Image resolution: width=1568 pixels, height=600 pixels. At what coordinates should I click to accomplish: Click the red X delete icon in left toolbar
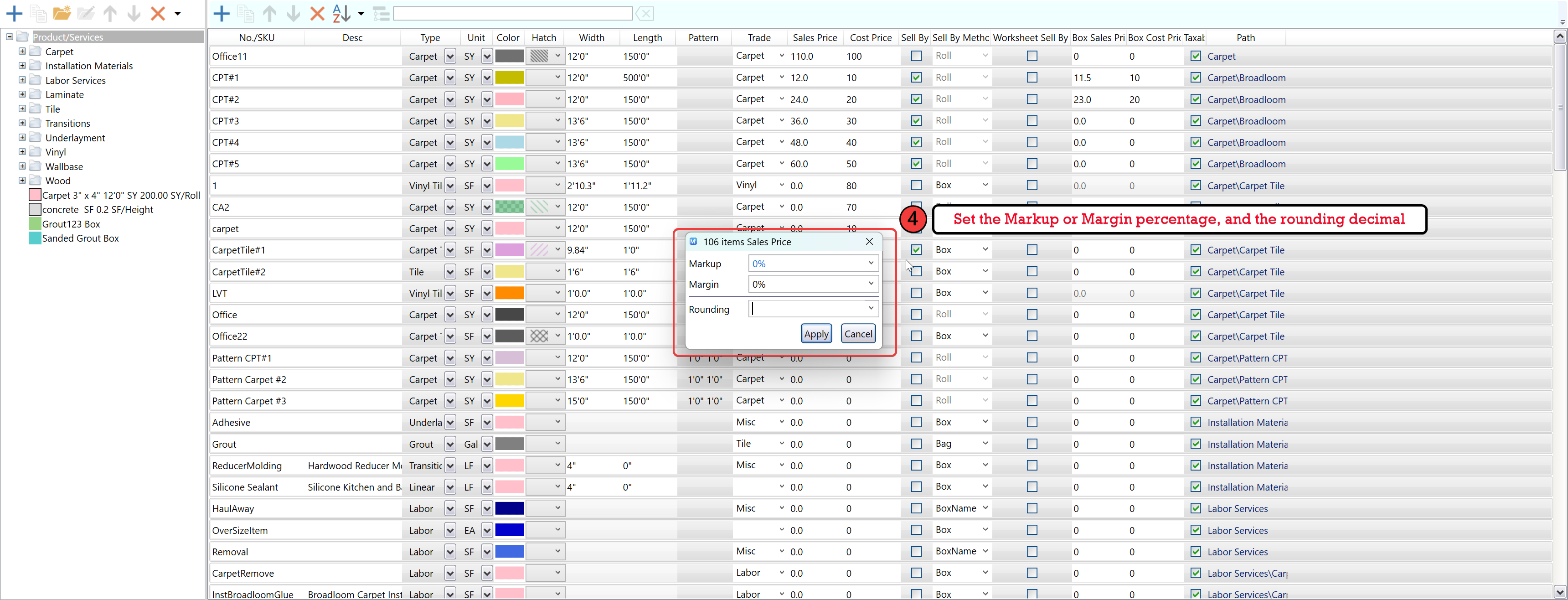[158, 13]
